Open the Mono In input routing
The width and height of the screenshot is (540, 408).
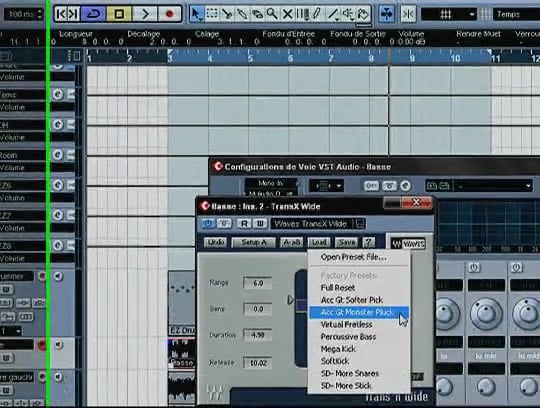click(271, 183)
